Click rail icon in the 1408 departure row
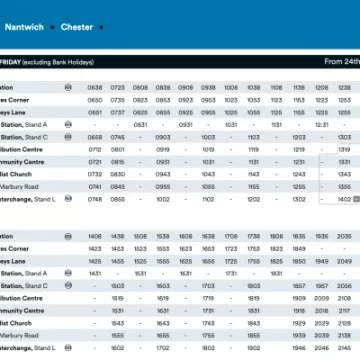The height and width of the screenshot is (360, 360). [68, 236]
